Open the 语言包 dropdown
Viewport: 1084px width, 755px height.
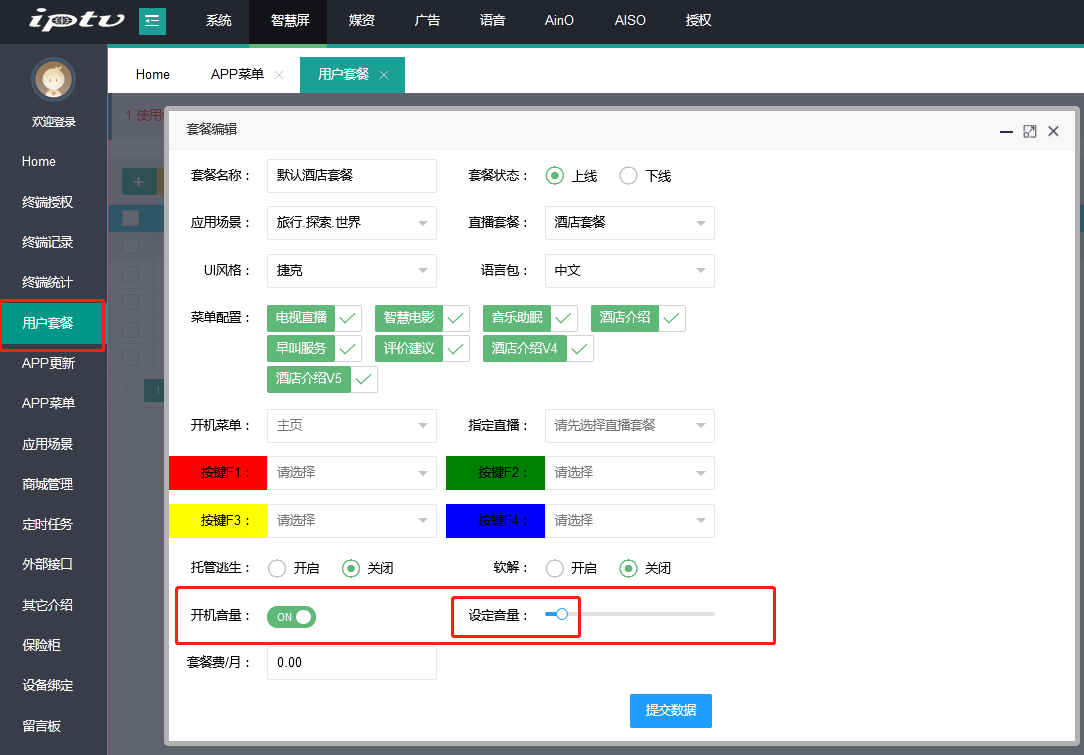tap(629, 271)
